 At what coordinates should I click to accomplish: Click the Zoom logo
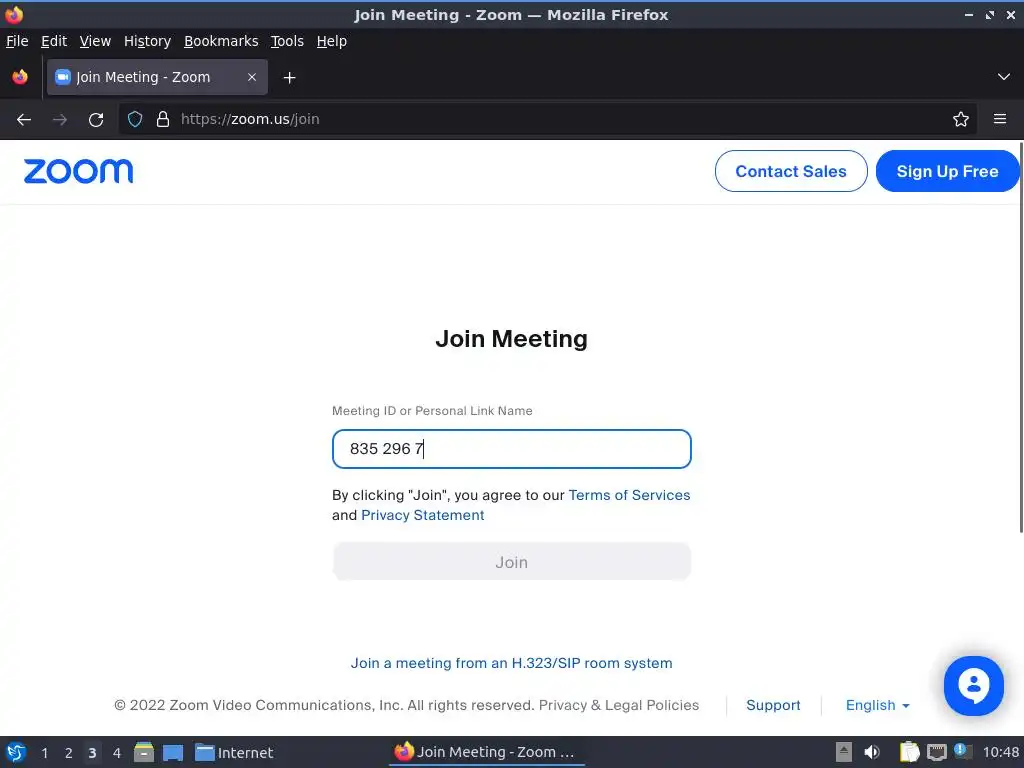[78, 171]
